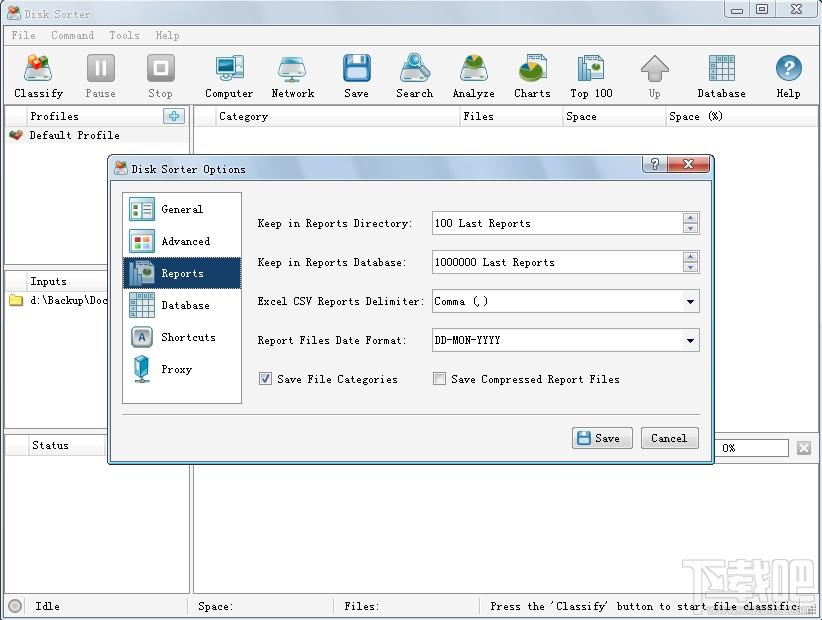Decrease the Keep in Reports Database value
822x620 pixels.
[690, 267]
